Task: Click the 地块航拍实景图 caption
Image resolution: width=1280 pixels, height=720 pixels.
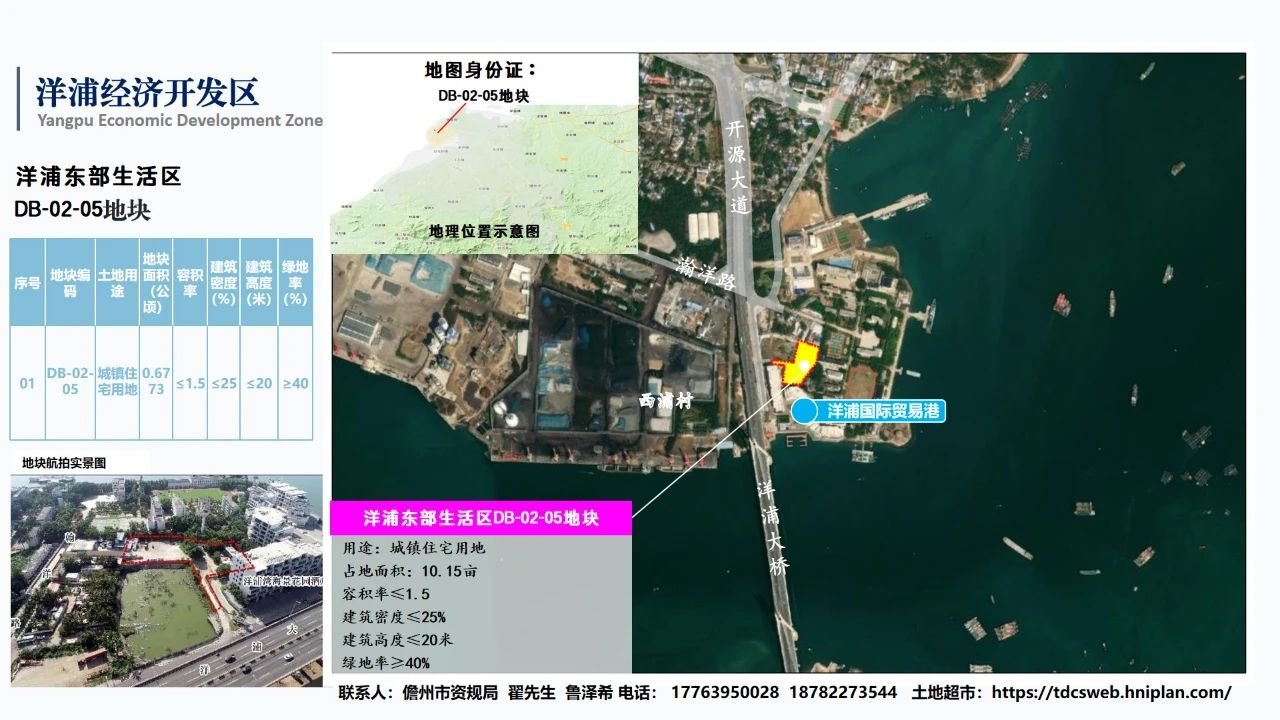Action: point(64,463)
